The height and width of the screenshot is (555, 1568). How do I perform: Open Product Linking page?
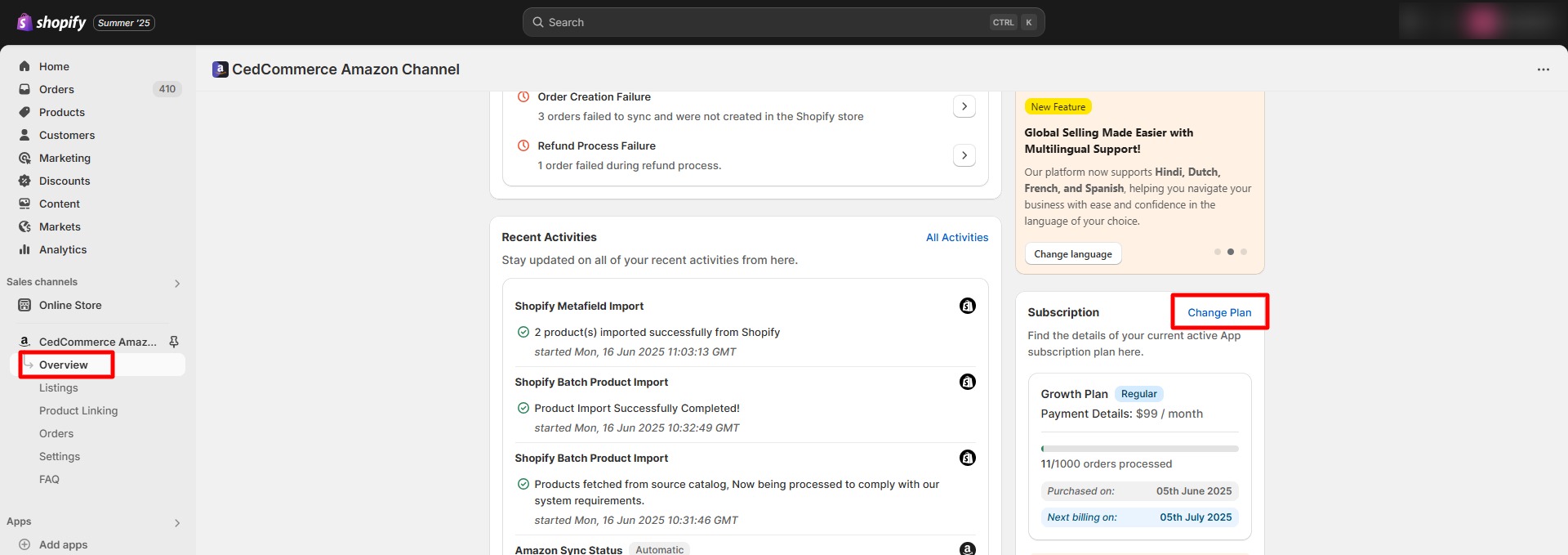pyautogui.click(x=78, y=410)
